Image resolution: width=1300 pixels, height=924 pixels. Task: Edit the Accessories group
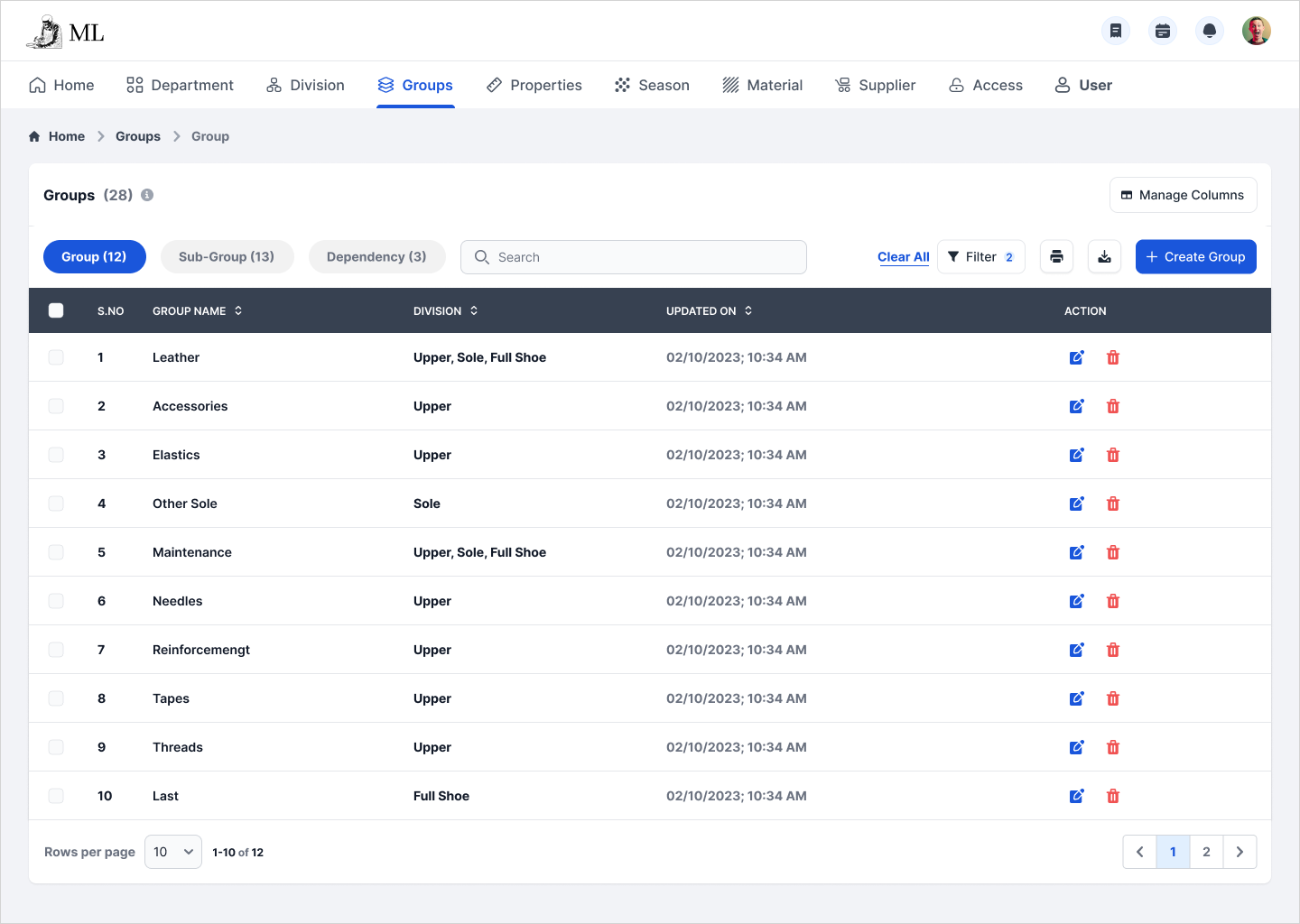pos(1077,406)
